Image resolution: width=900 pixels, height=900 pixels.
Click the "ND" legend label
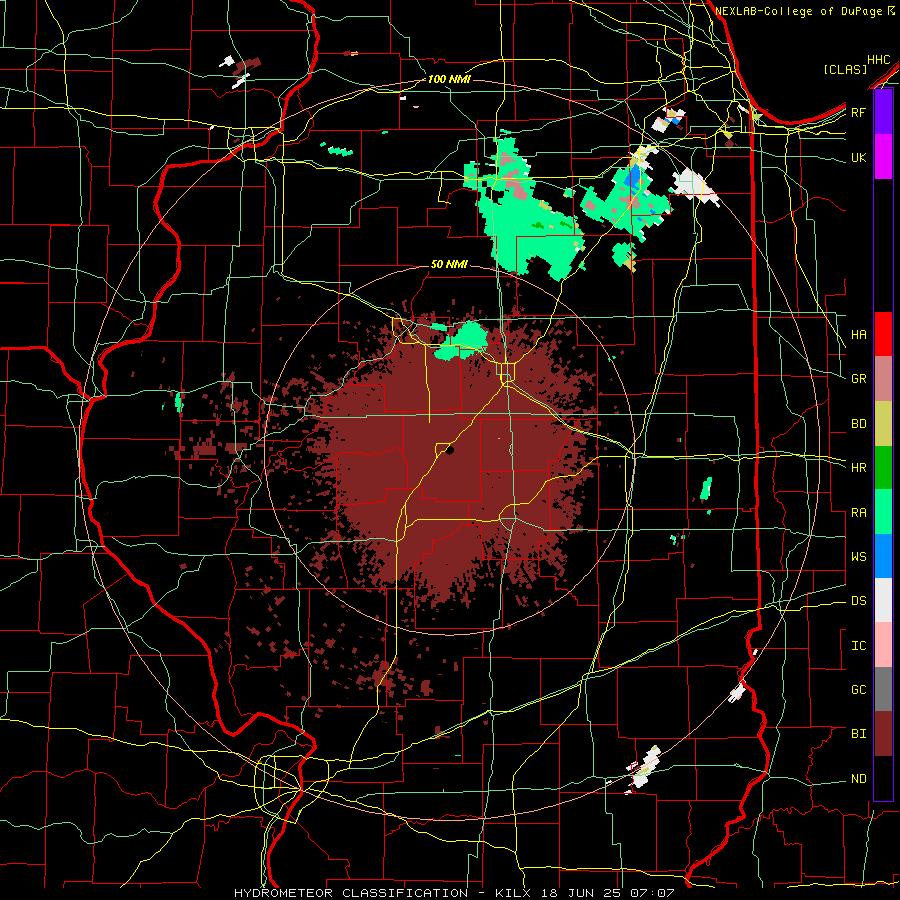tap(859, 779)
